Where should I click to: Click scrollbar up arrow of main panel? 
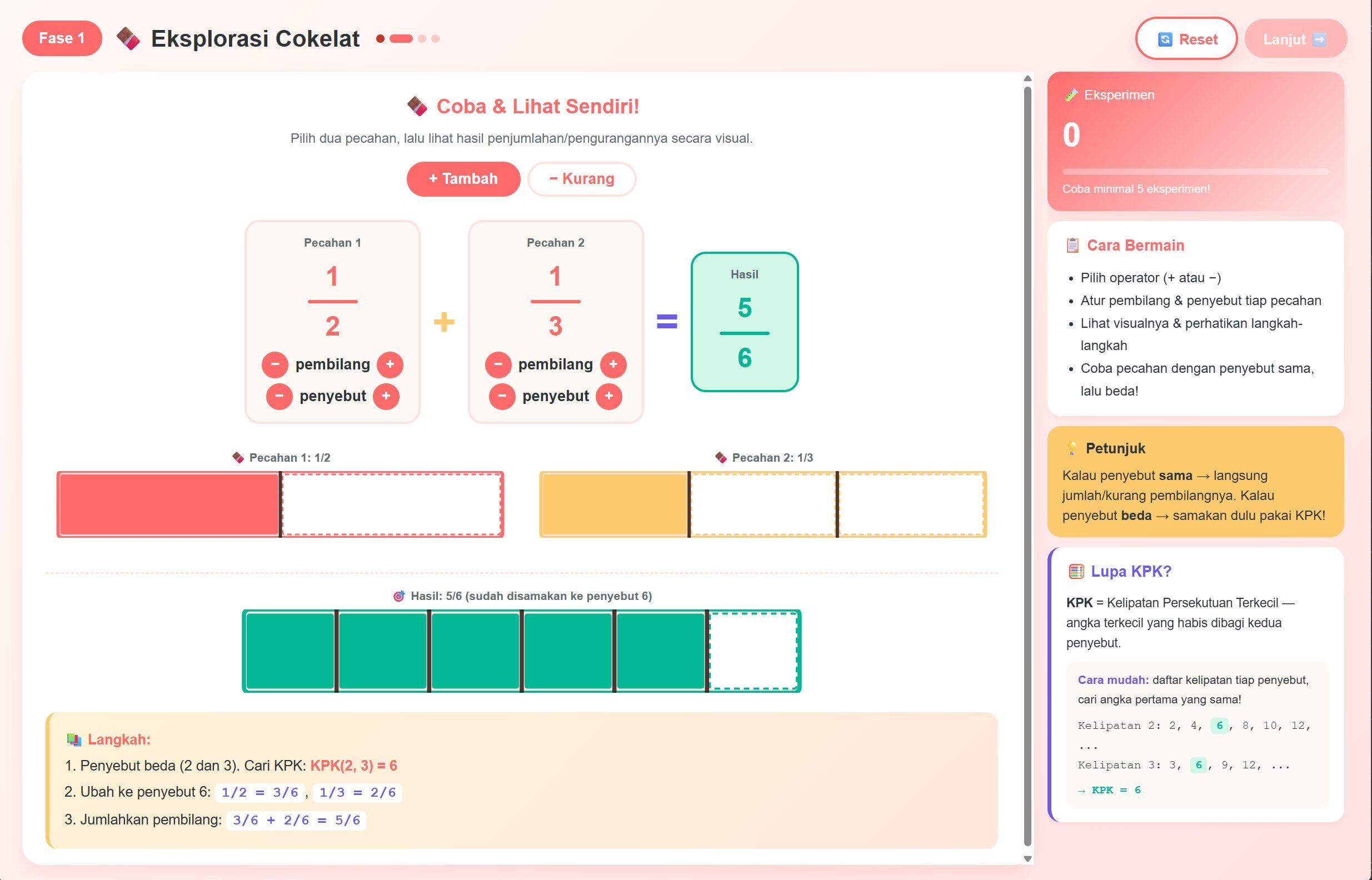click(1027, 79)
